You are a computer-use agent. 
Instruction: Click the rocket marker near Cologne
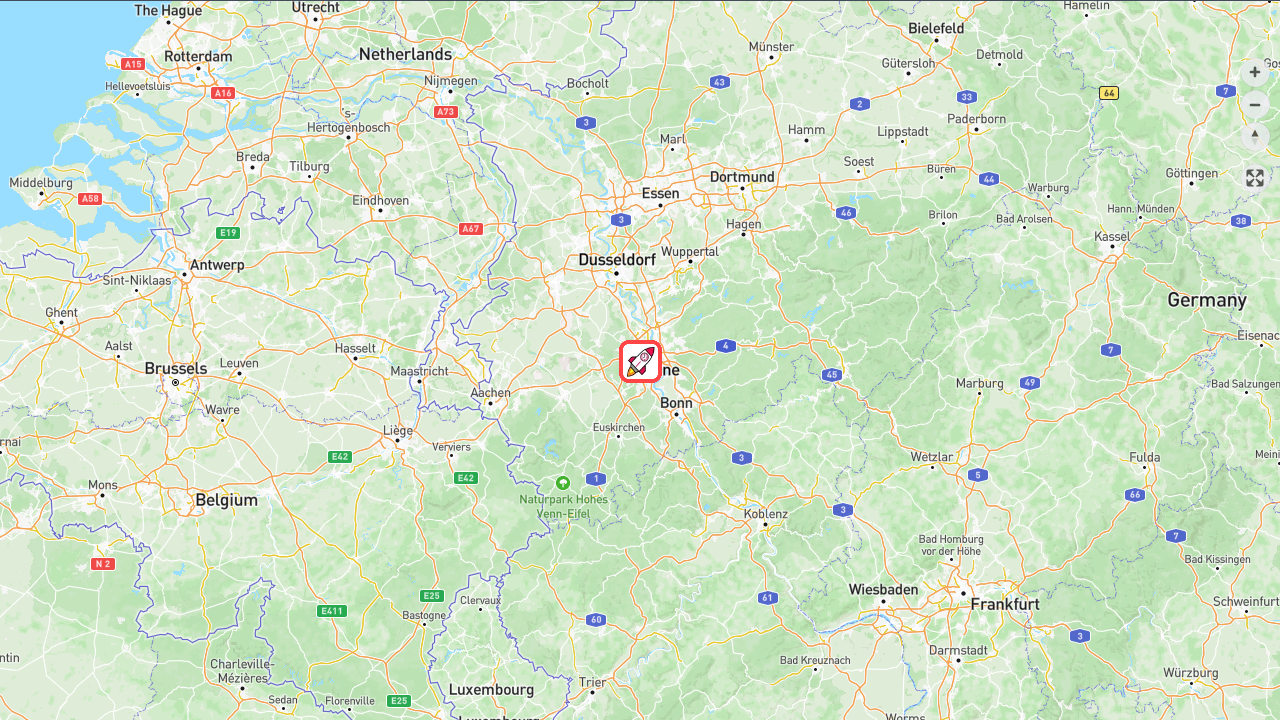click(x=641, y=361)
